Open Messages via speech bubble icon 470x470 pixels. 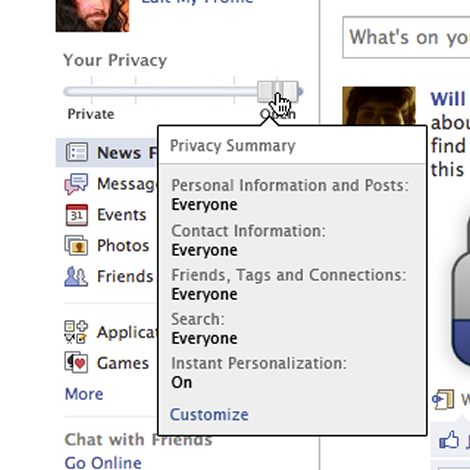click(76, 184)
